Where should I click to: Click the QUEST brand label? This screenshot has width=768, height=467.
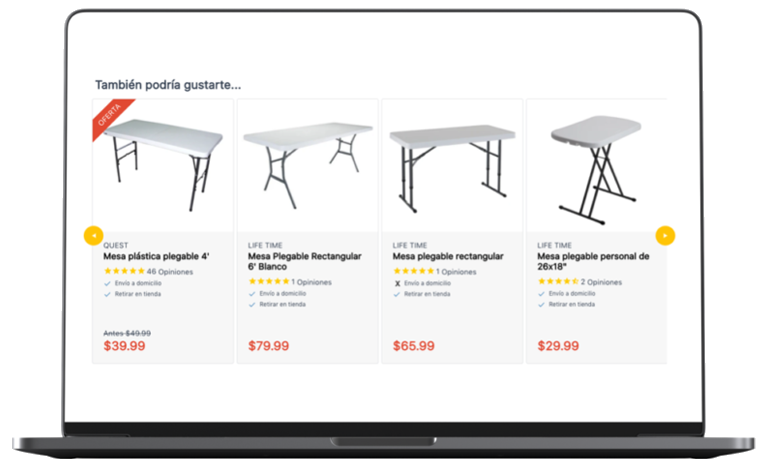coord(116,245)
